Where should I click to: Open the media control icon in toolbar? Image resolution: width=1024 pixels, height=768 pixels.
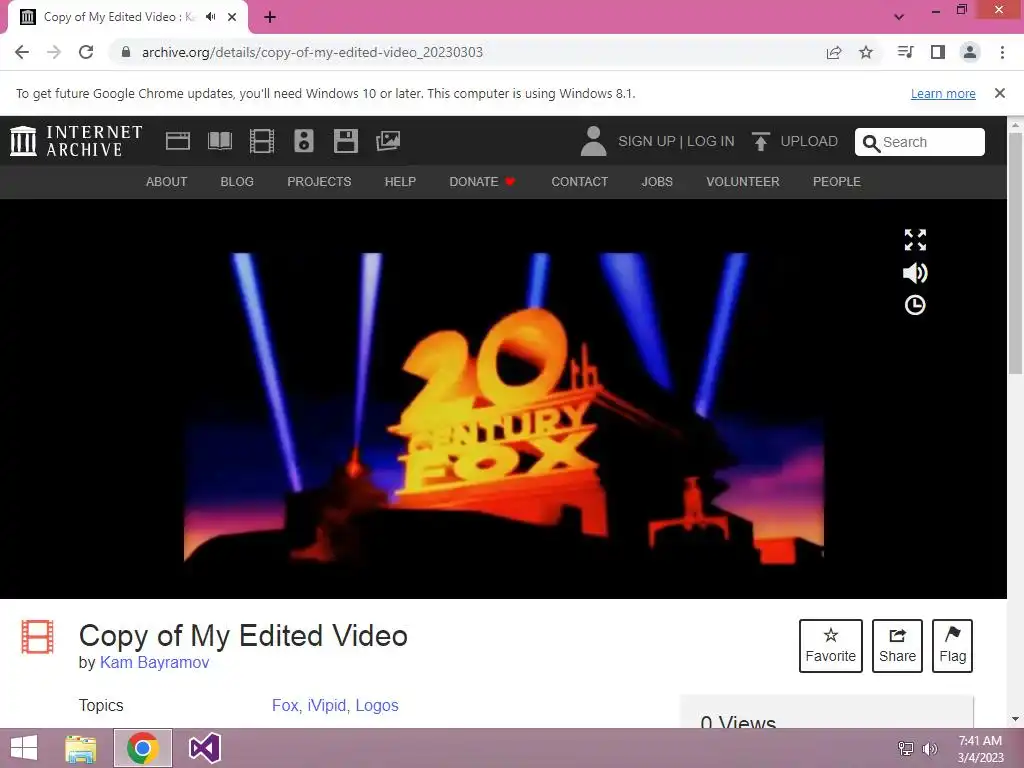pos(905,52)
